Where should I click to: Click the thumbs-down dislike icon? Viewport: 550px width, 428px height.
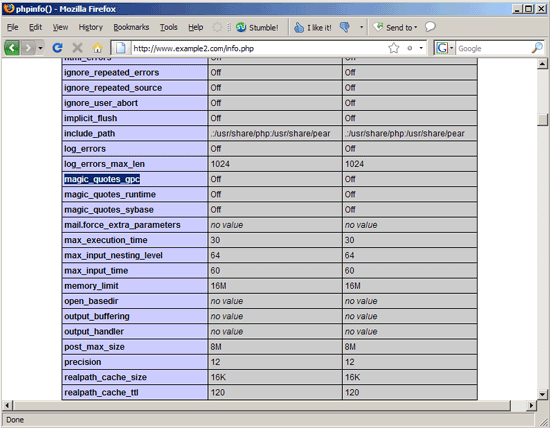[345, 27]
